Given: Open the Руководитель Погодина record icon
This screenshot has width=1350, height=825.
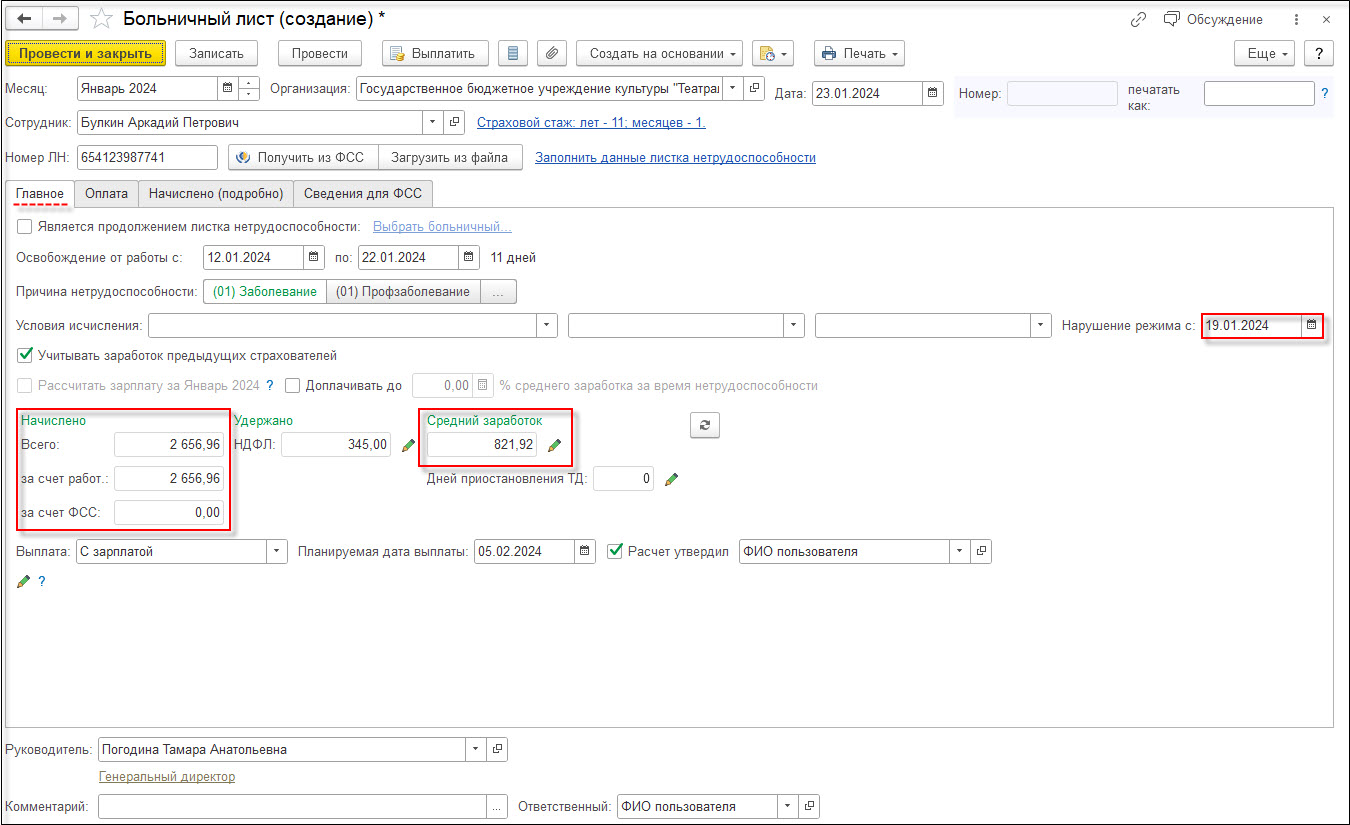Looking at the screenshot, I should (497, 749).
